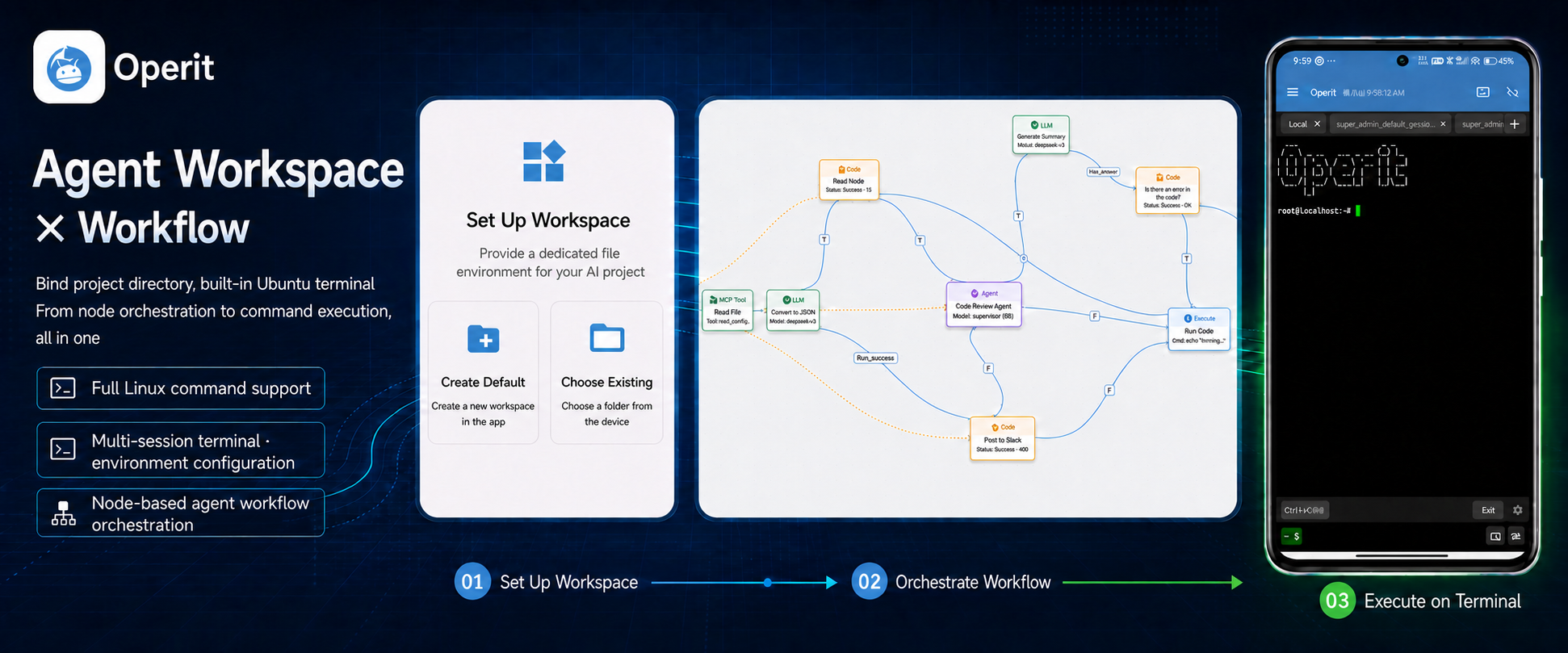Tap the green ~ $ prompt button

1292,536
